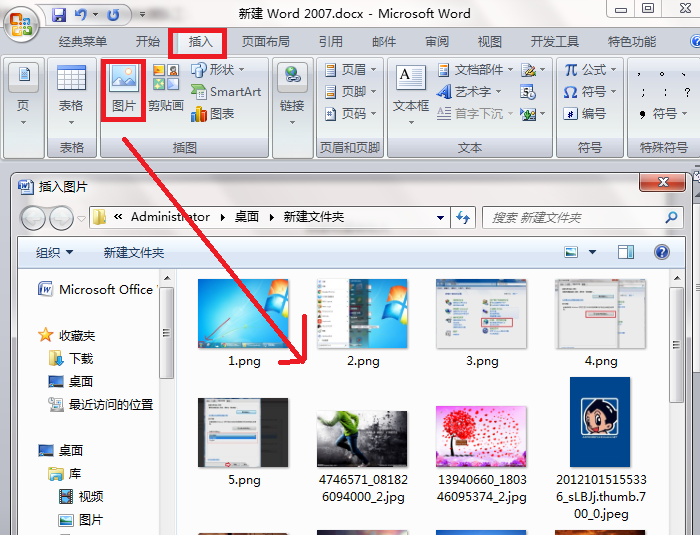Redo the last action
This screenshot has width=700, height=535.
pyautogui.click(x=113, y=15)
